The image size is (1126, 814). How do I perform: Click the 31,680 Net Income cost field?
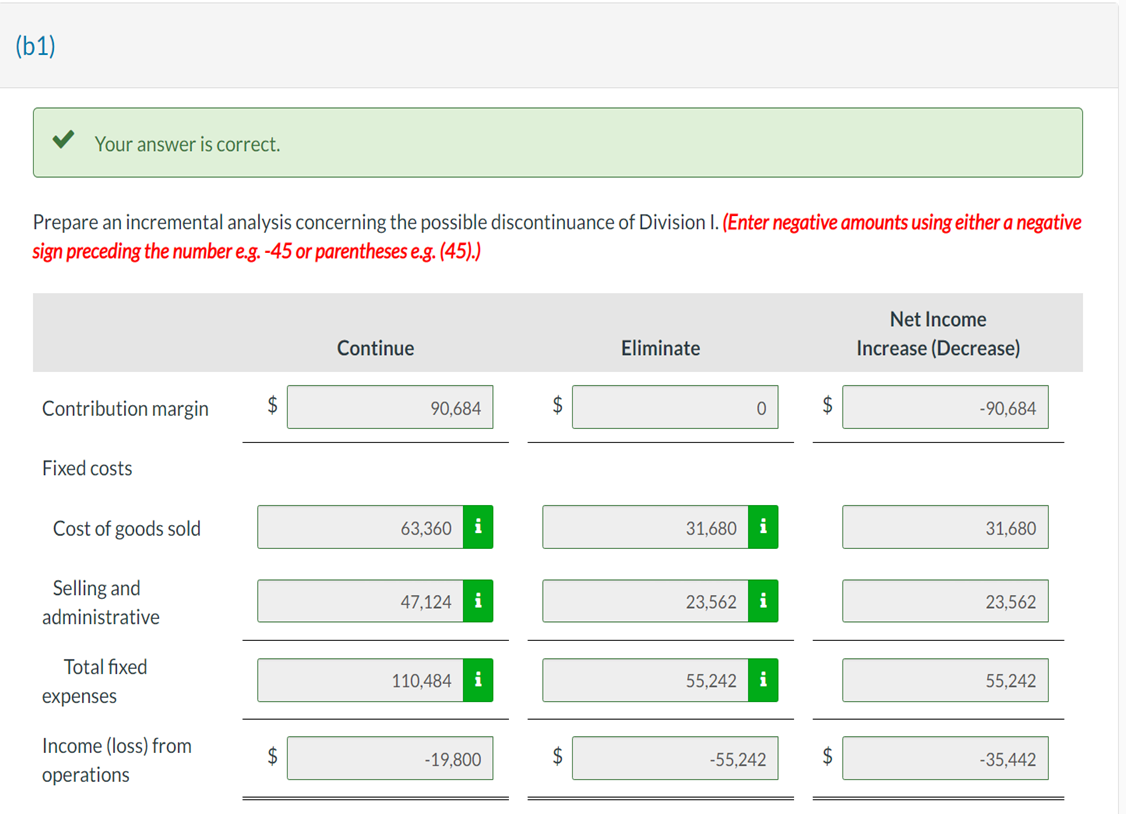coord(945,527)
